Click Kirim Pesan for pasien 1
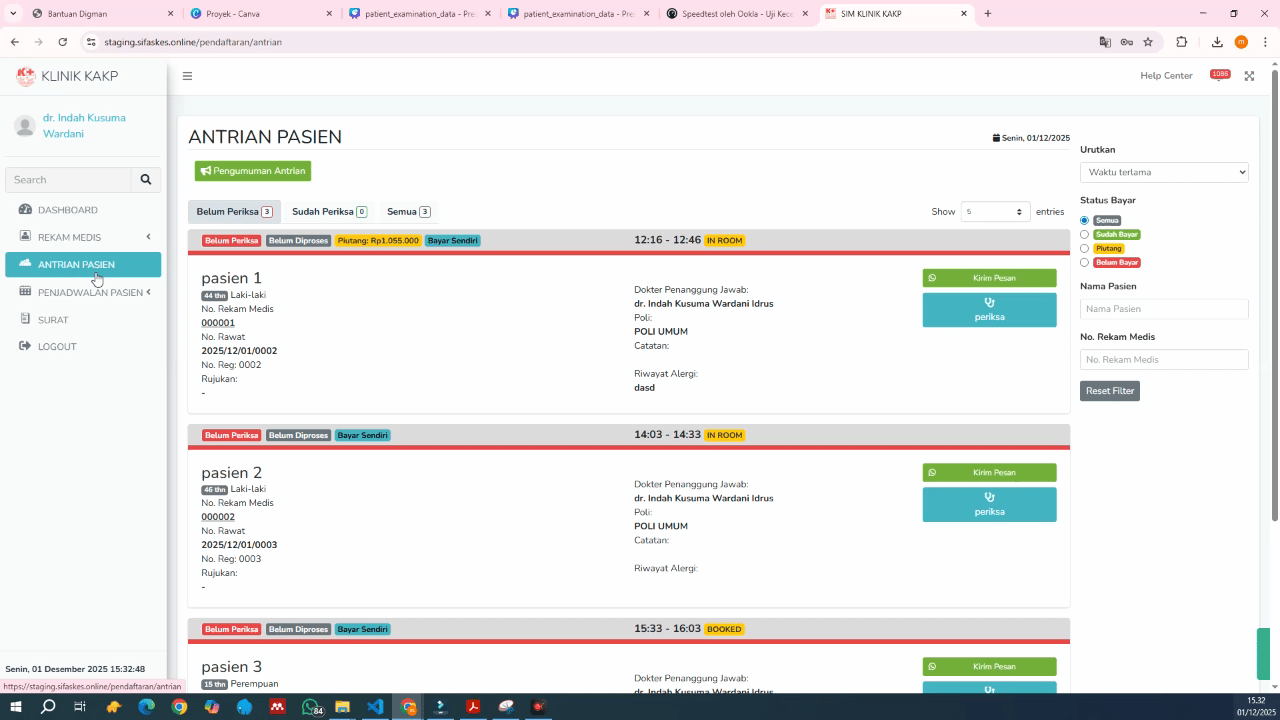 (989, 278)
